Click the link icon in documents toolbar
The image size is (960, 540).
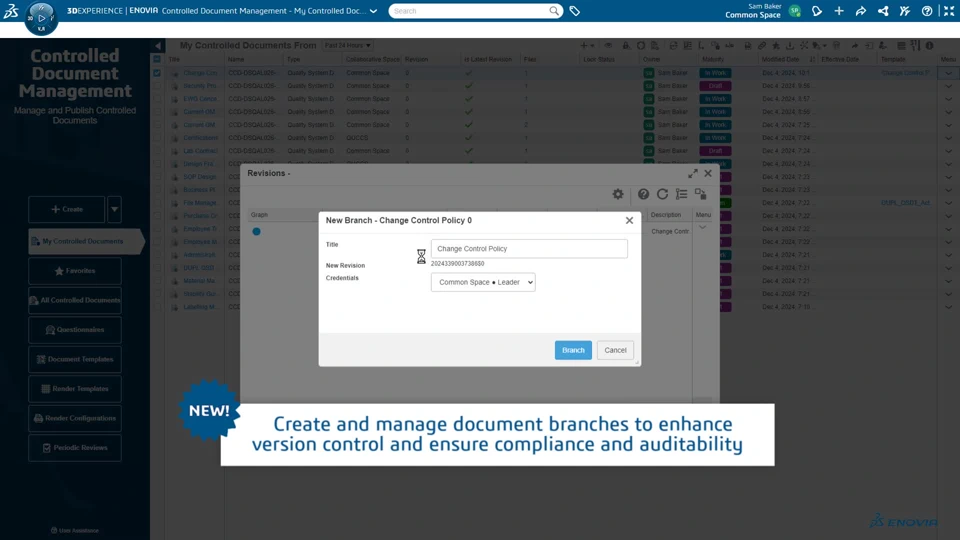pyautogui.click(x=762, y=46)
